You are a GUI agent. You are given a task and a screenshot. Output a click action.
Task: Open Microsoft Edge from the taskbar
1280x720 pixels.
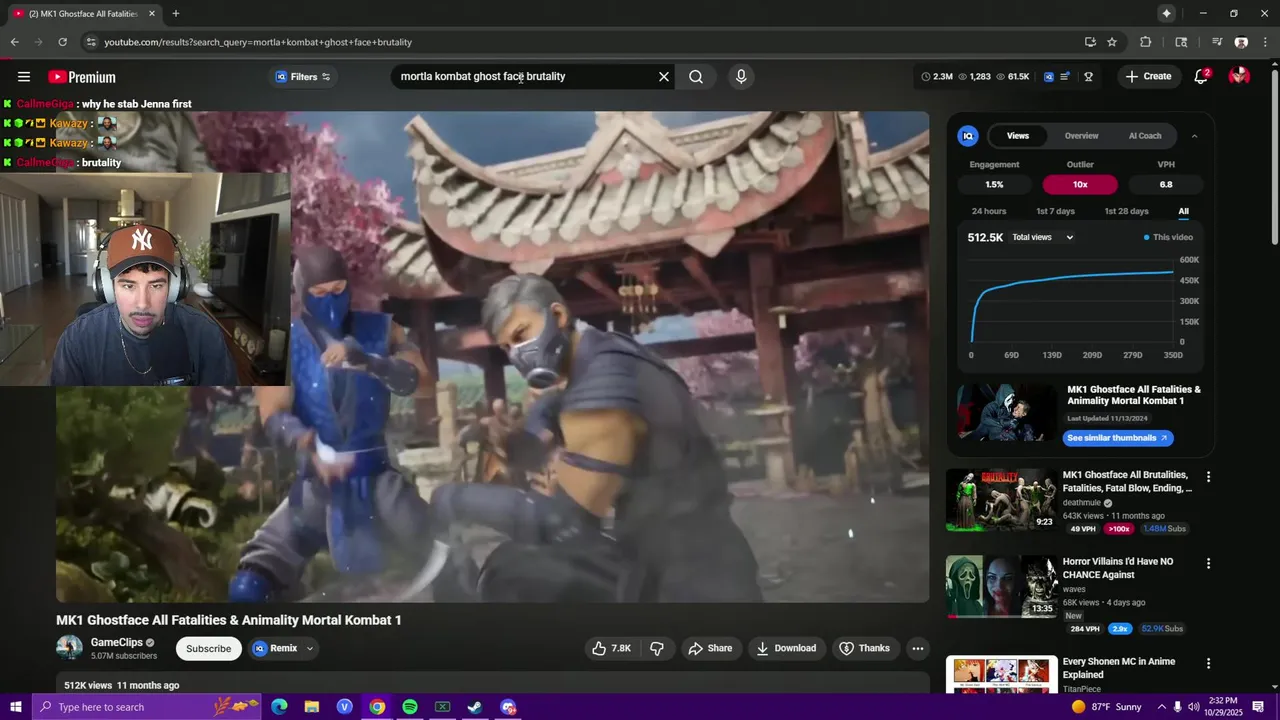279,707
